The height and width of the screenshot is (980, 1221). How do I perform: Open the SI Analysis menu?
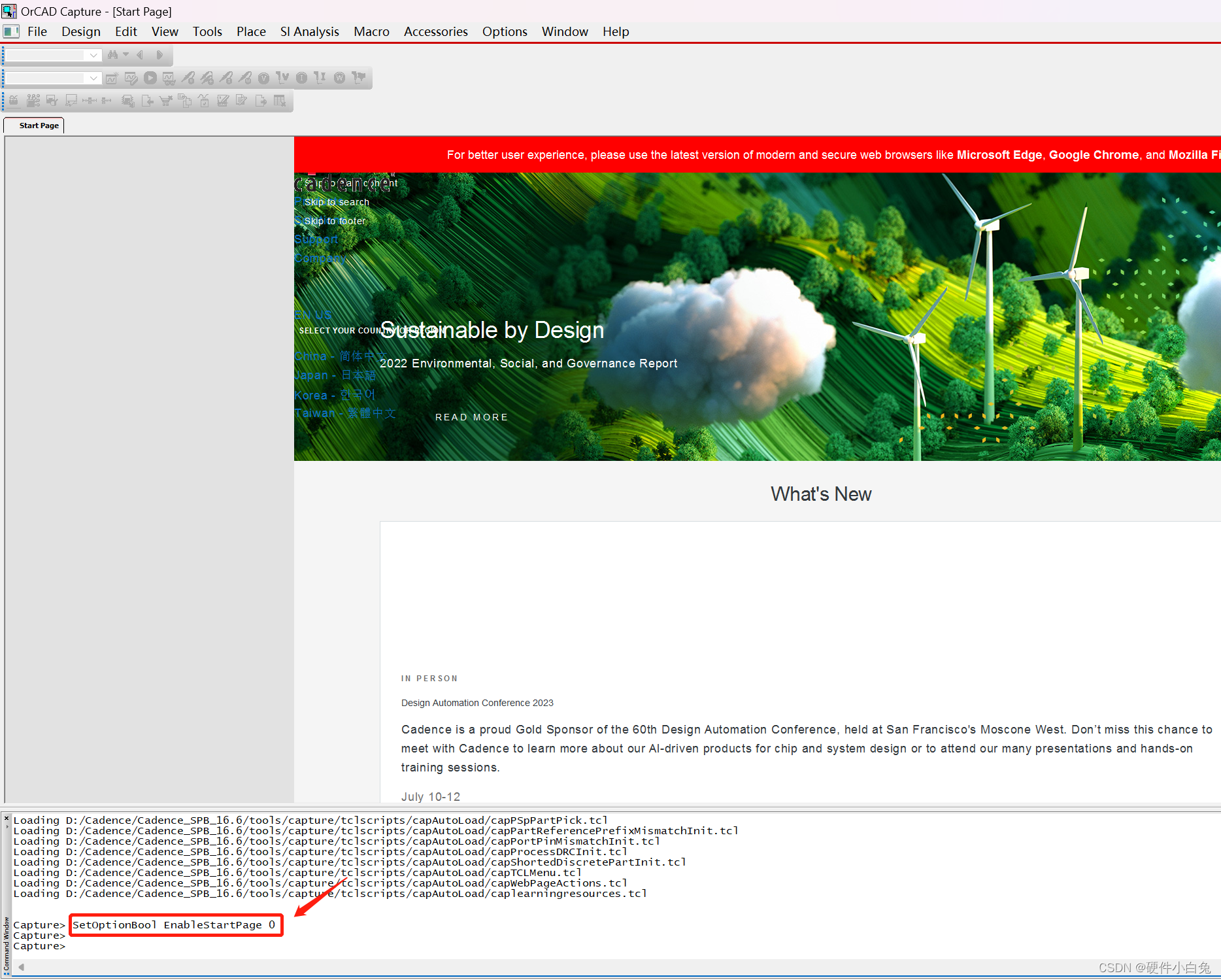(x=309, y=31)
